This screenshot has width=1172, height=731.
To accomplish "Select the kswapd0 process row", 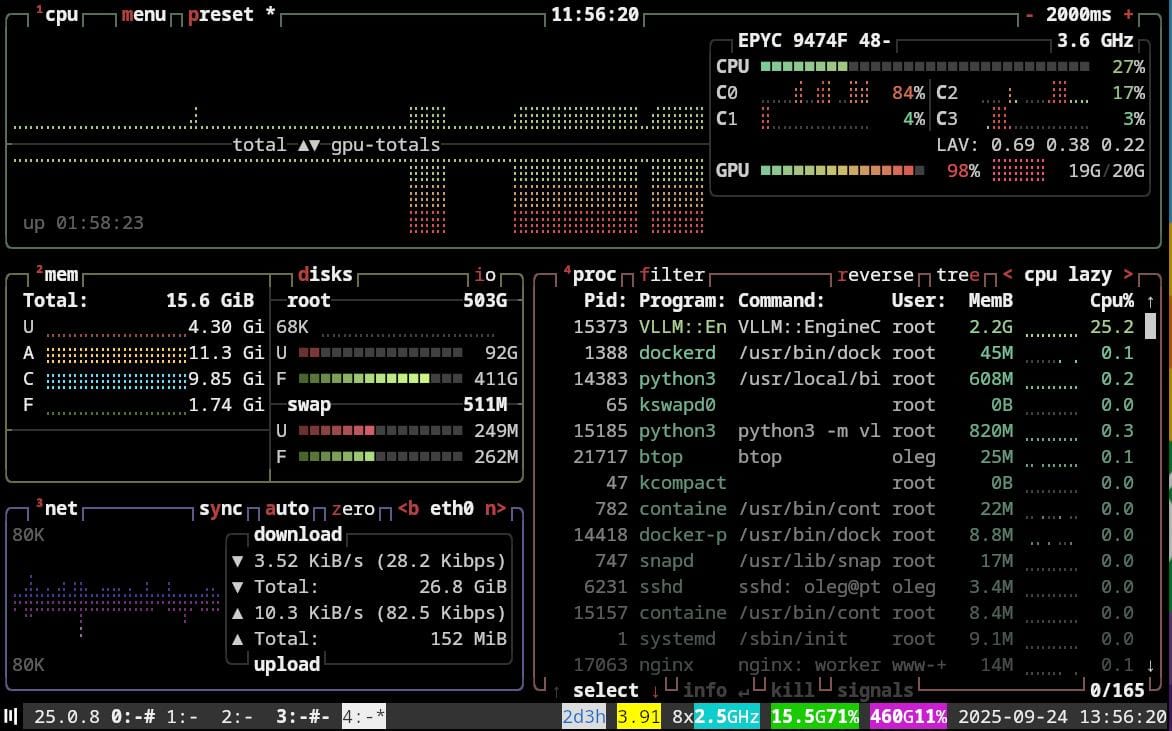I will 853,405.
